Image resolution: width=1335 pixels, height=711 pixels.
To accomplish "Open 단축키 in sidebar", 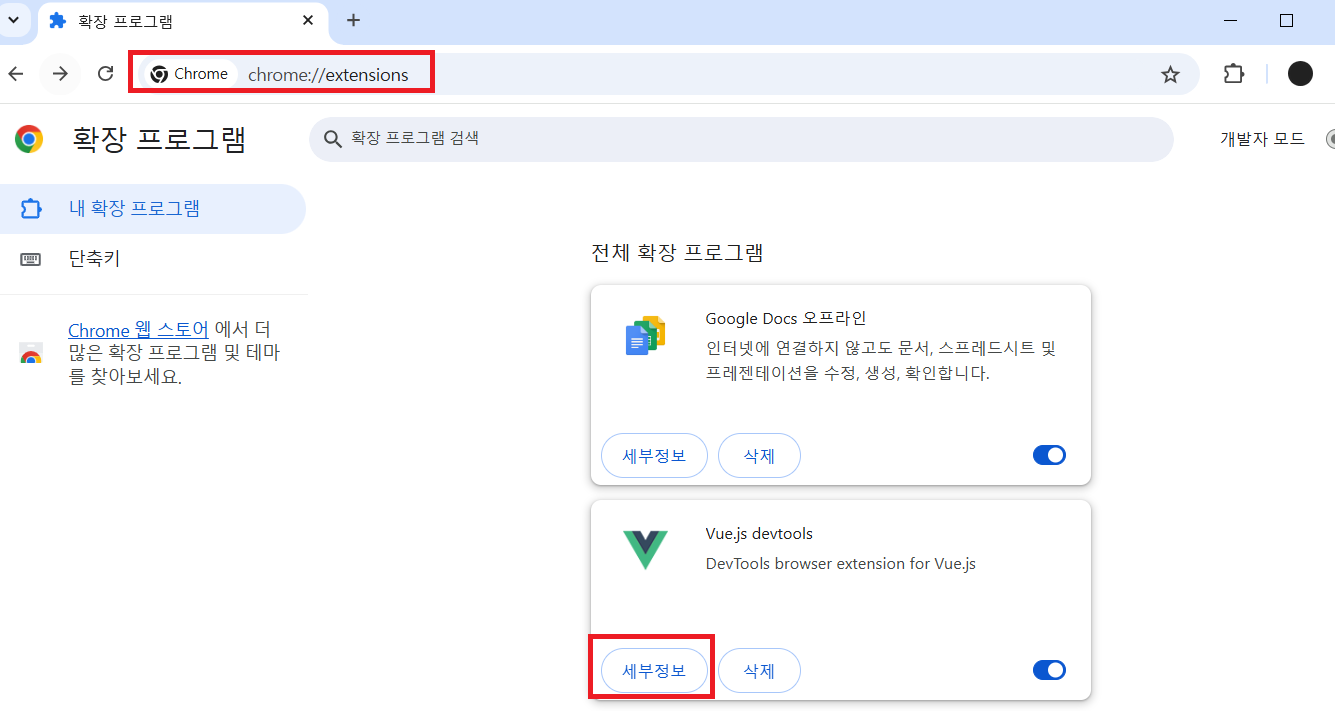I will click(152, 259).
